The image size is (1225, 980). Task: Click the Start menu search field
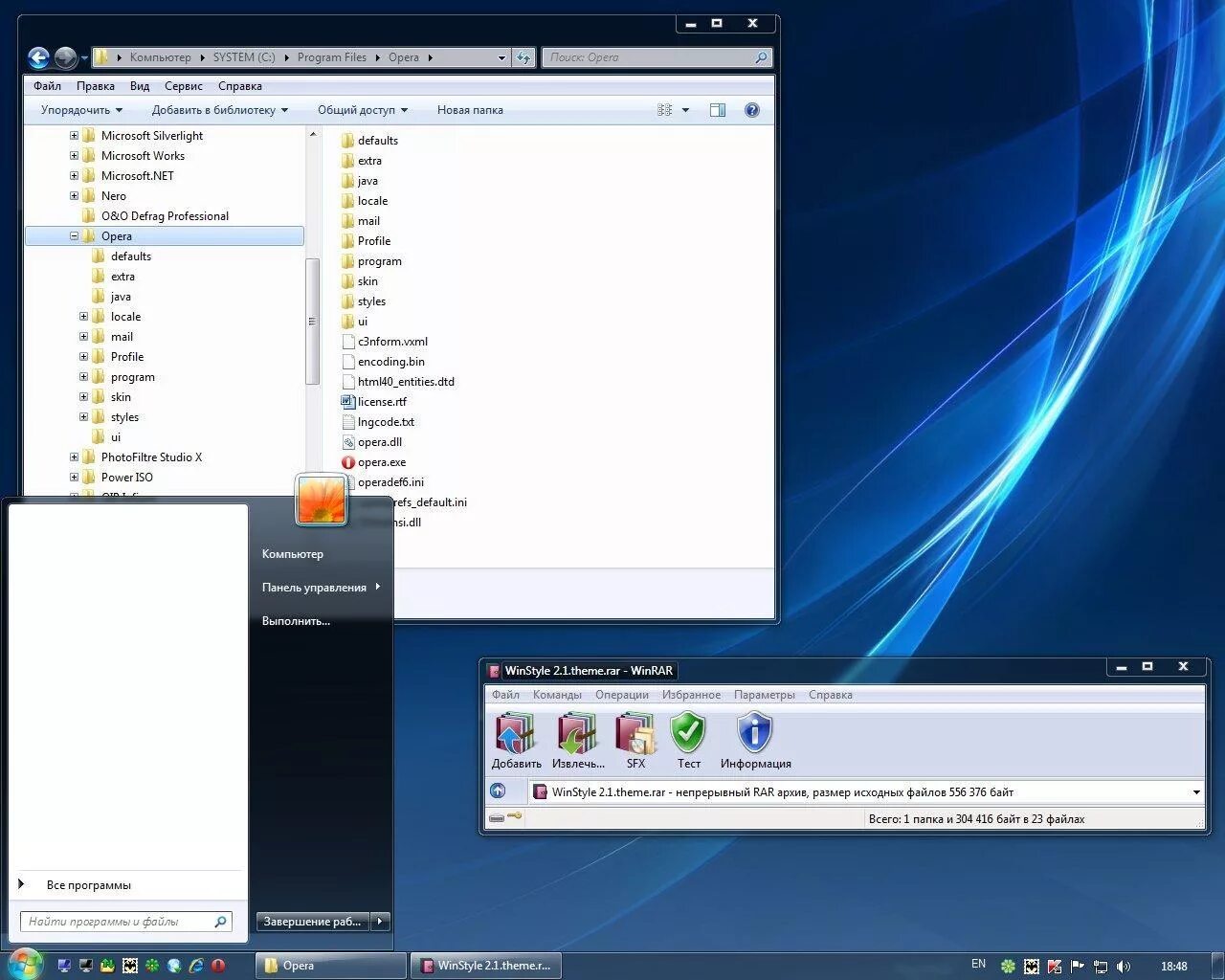pyautogui.click(x=125, y=922)
